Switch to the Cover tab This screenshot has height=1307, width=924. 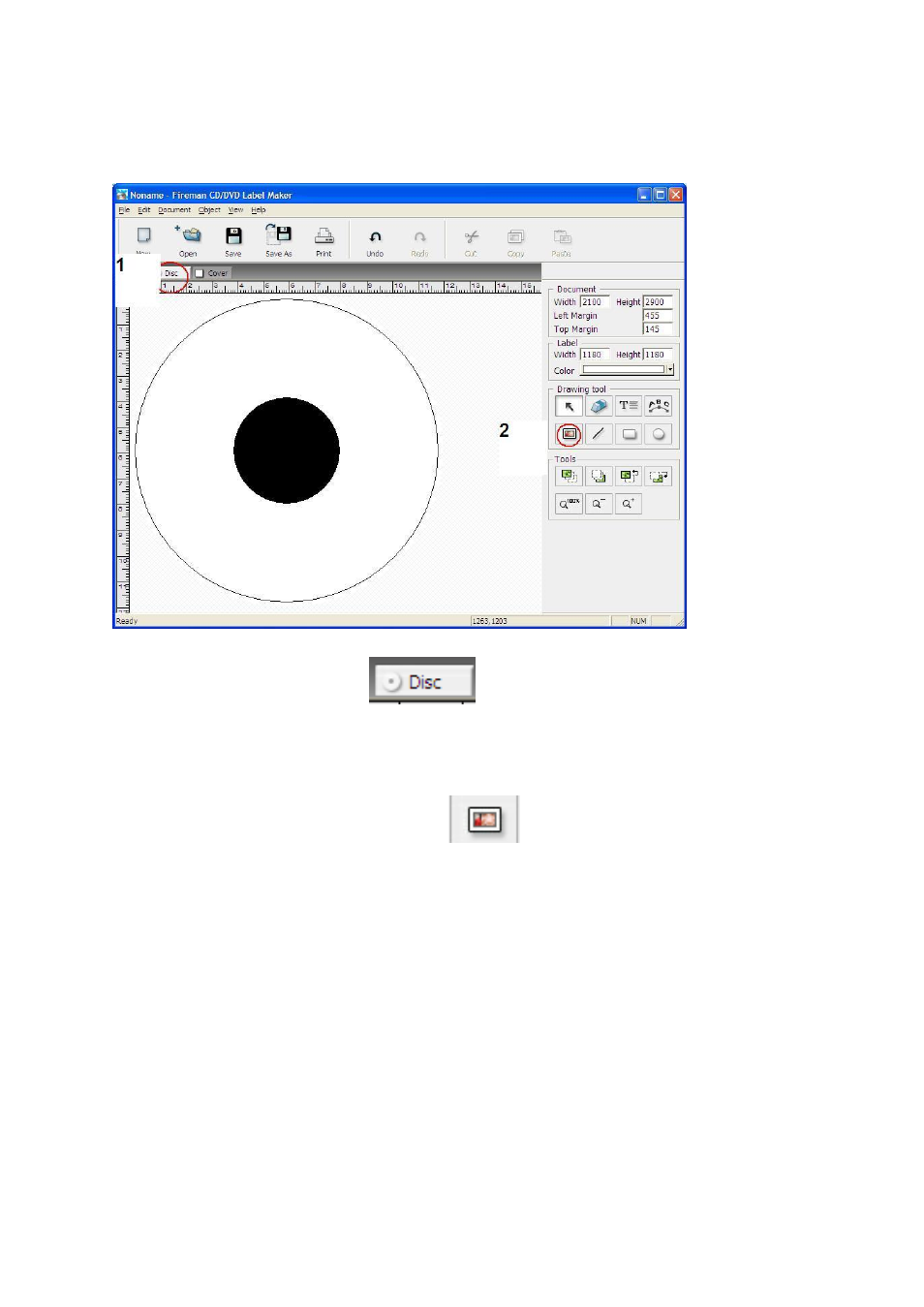[212, 273]
